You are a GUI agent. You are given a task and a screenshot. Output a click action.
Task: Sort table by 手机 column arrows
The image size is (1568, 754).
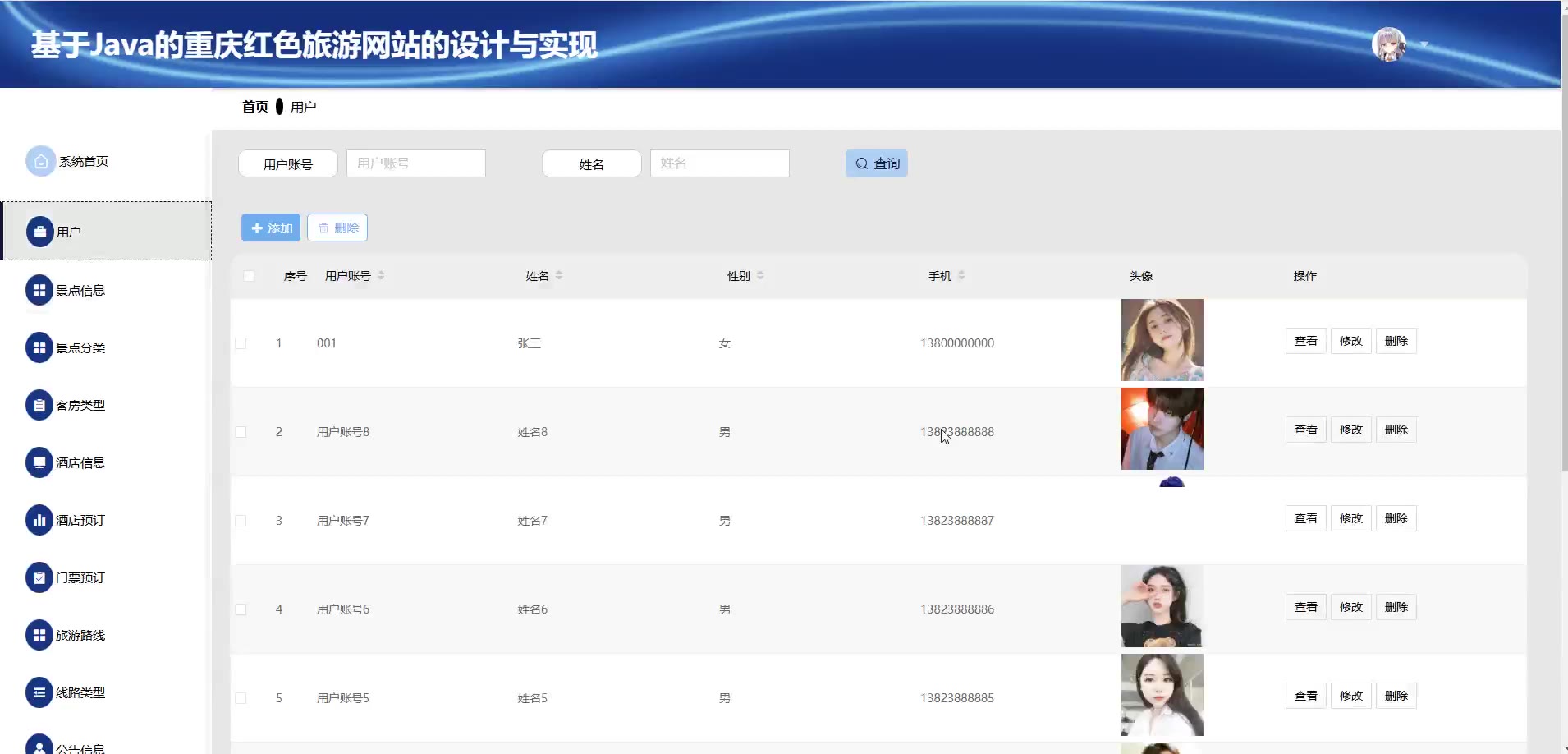point(961,275)
